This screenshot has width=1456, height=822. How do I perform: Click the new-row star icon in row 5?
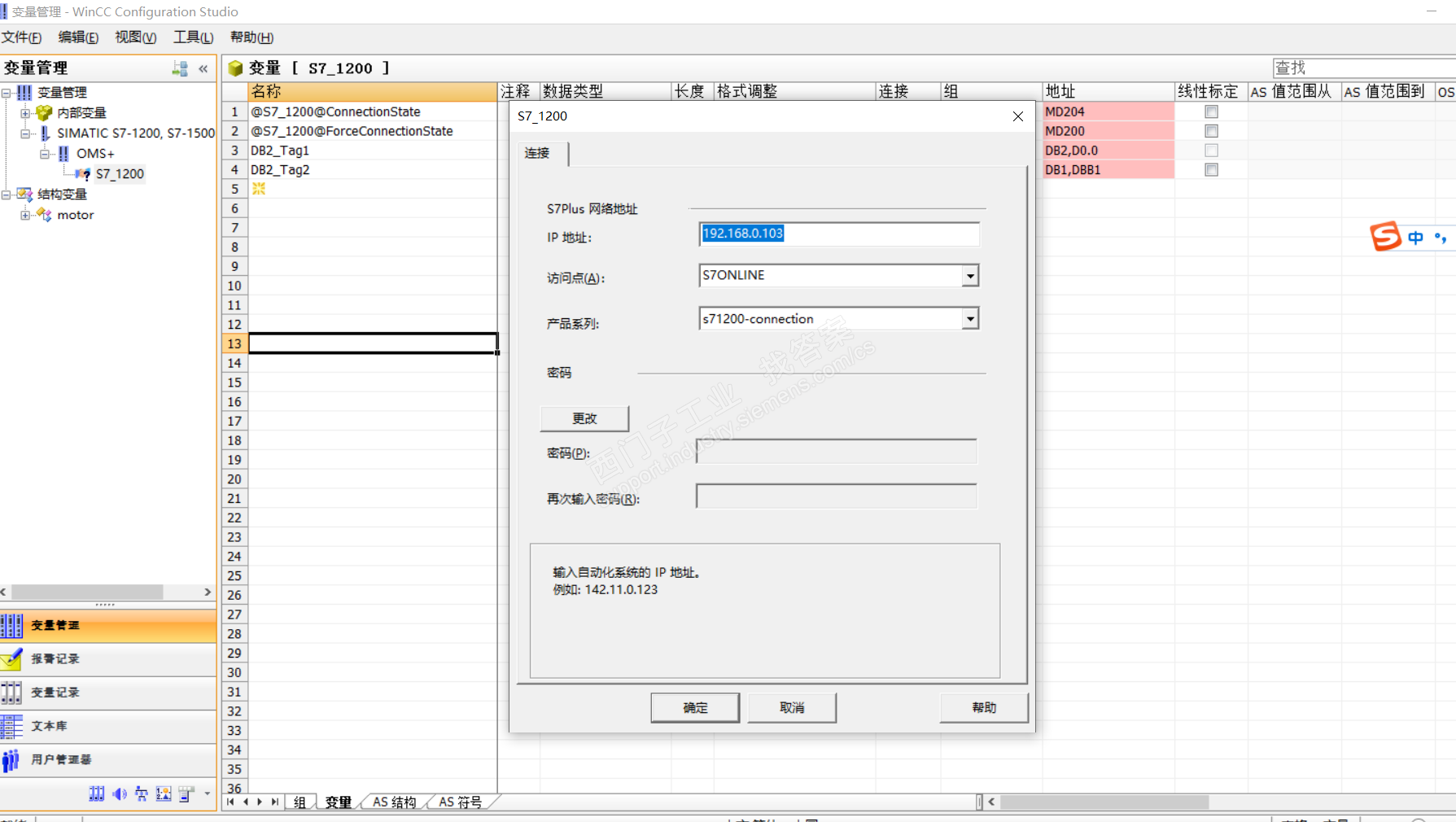tap(259, 189)
